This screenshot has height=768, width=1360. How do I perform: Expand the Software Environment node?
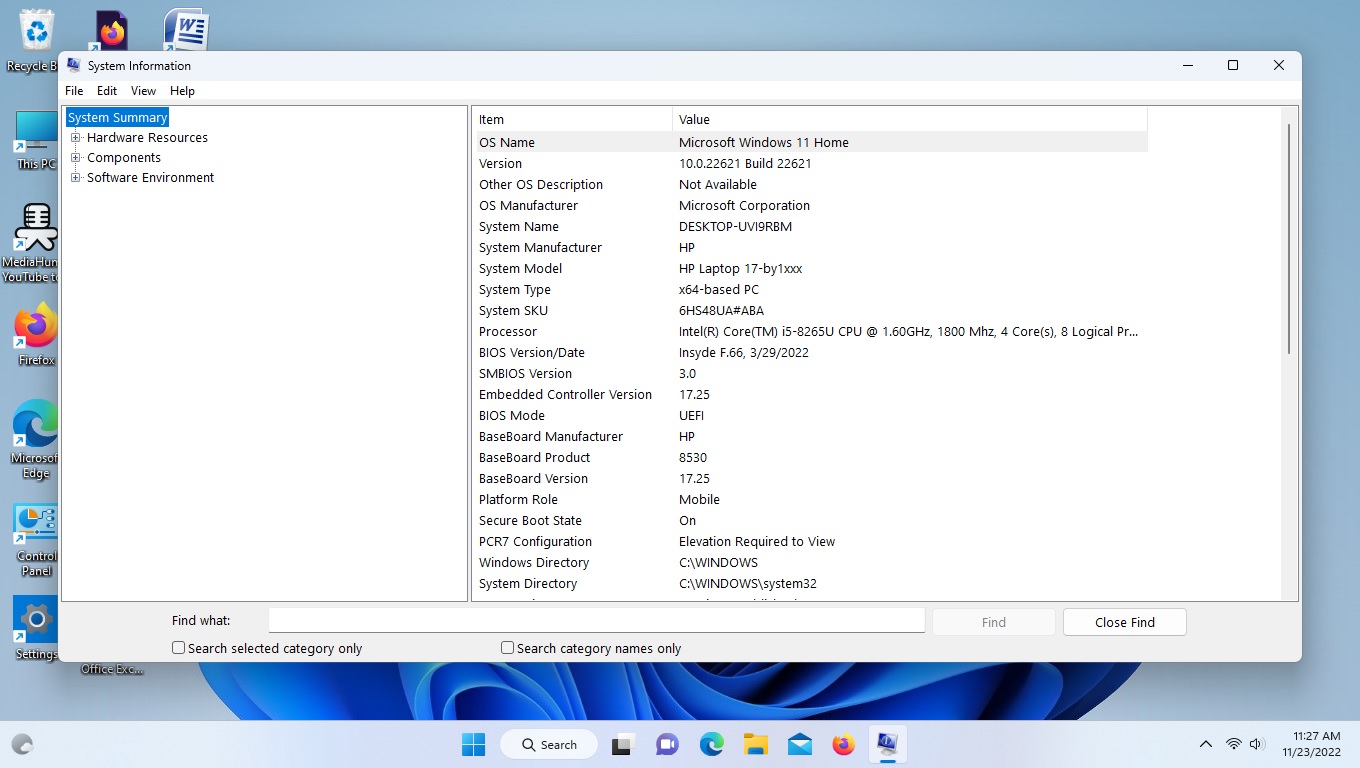(x=77, y=177)
